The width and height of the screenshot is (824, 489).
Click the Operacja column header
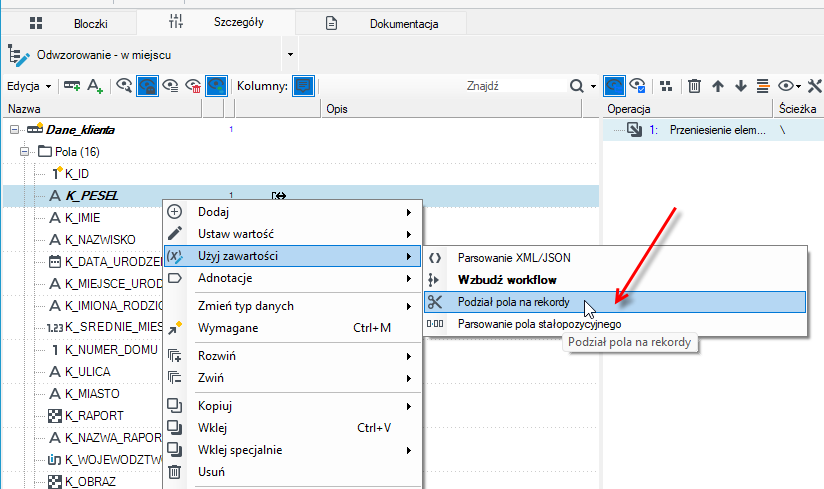tap(687, 109)
